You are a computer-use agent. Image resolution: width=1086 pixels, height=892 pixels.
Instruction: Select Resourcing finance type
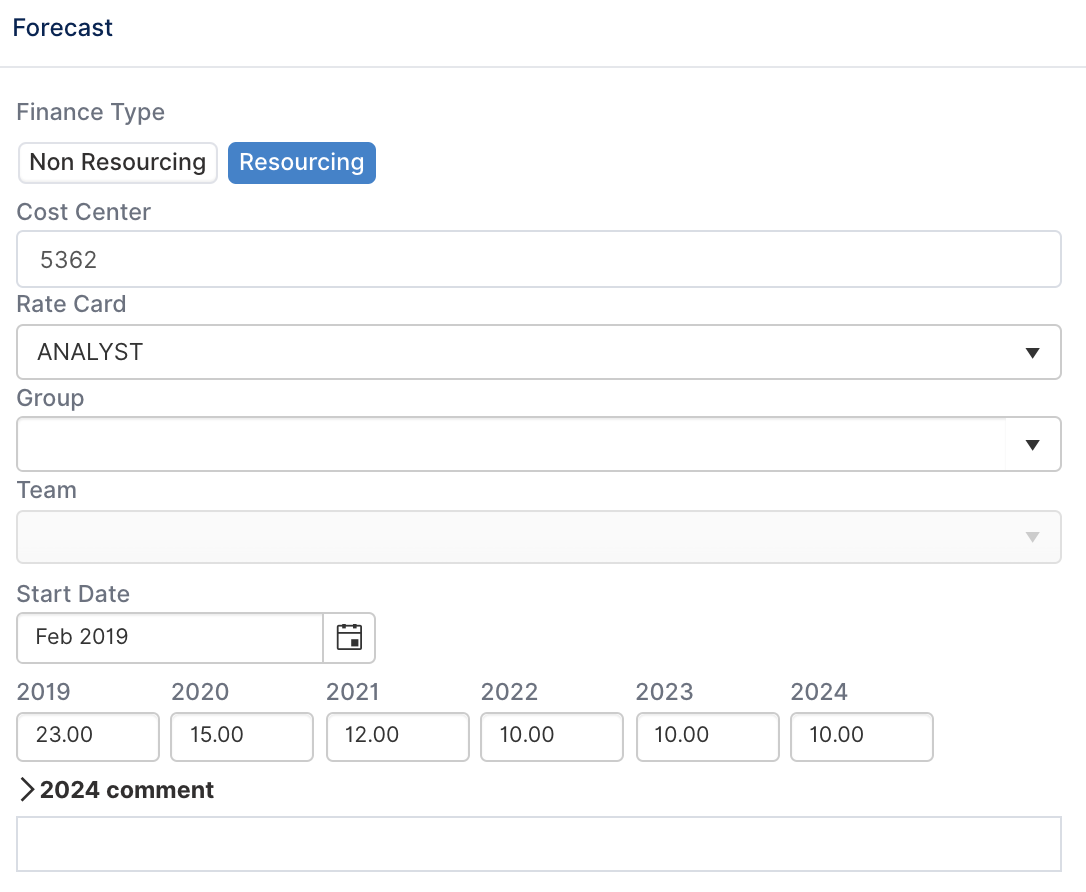[302, 163]
